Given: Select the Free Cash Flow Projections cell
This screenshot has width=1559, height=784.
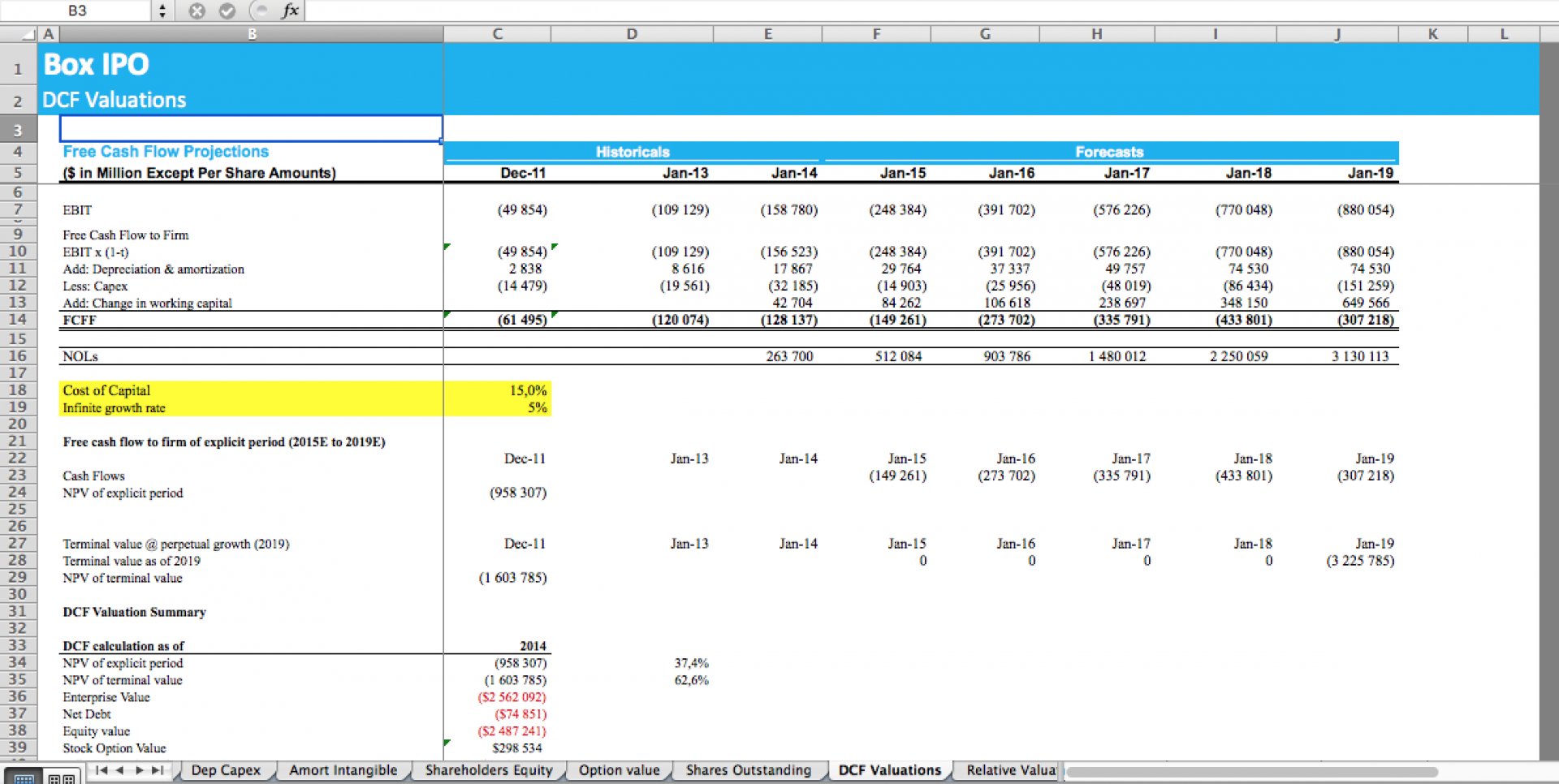Looking at the screenshot, I should [x=166, y=152].
